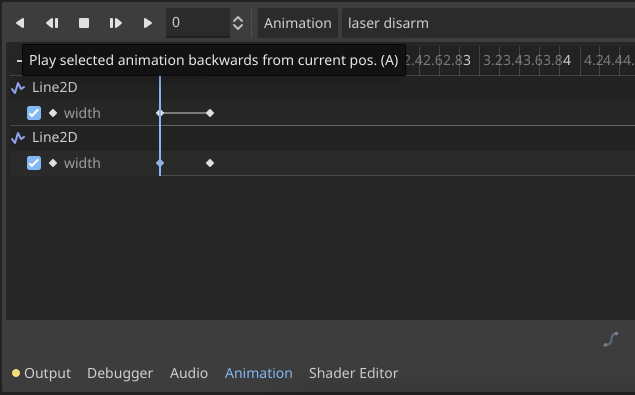The image size is (635, 395).
Task: Disable first Line2D width track checkbox
Action: pos(34,113)
